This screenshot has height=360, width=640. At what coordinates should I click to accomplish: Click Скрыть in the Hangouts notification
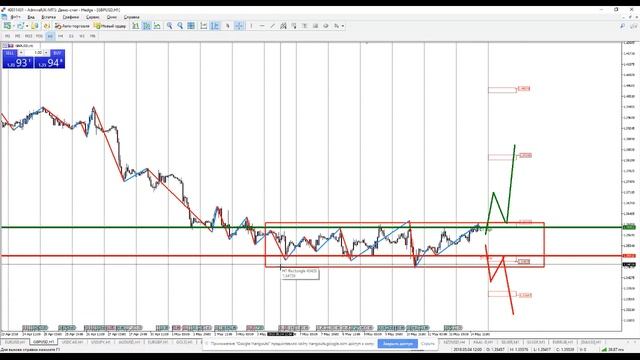click(428, 344)
